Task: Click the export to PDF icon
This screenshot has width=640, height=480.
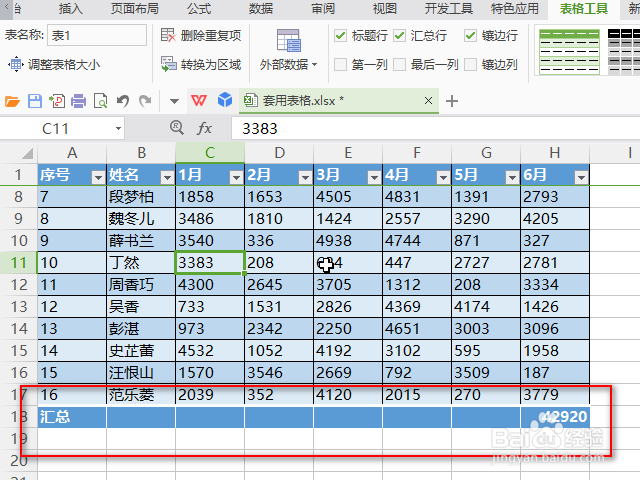Action: click(57, 101)
